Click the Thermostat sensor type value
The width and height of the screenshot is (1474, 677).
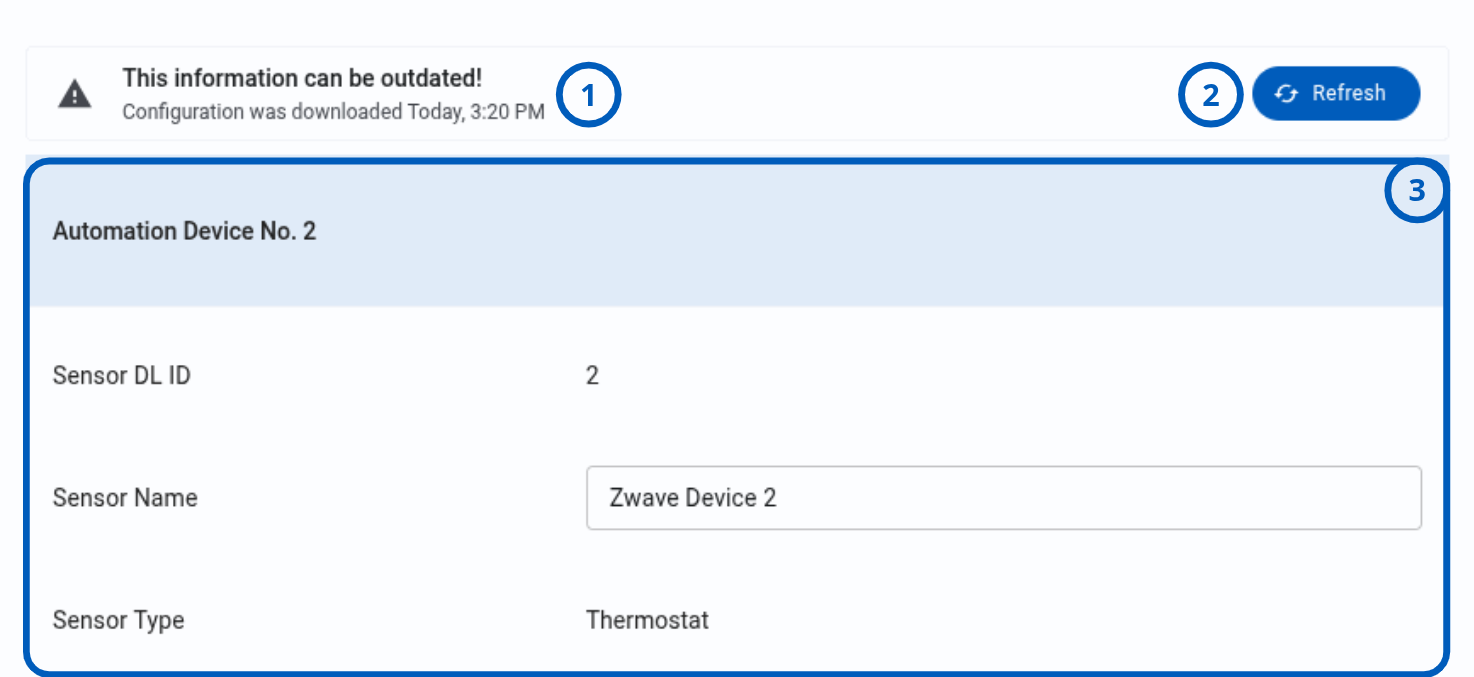647,620
